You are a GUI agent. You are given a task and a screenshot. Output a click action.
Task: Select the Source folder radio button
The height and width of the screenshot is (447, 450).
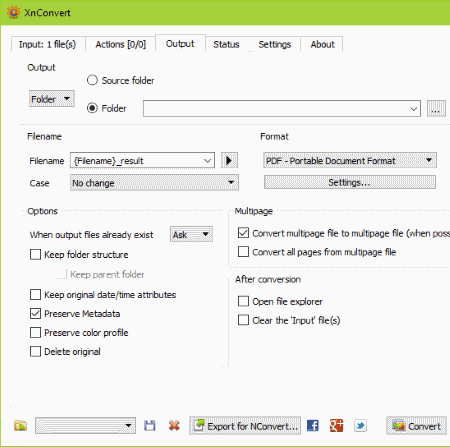pos(92,80)
